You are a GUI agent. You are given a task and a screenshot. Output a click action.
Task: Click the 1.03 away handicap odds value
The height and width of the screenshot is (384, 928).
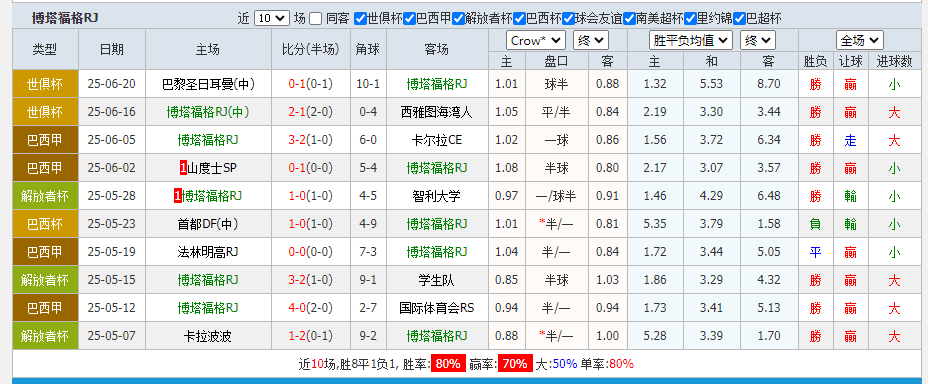point(607,280)
